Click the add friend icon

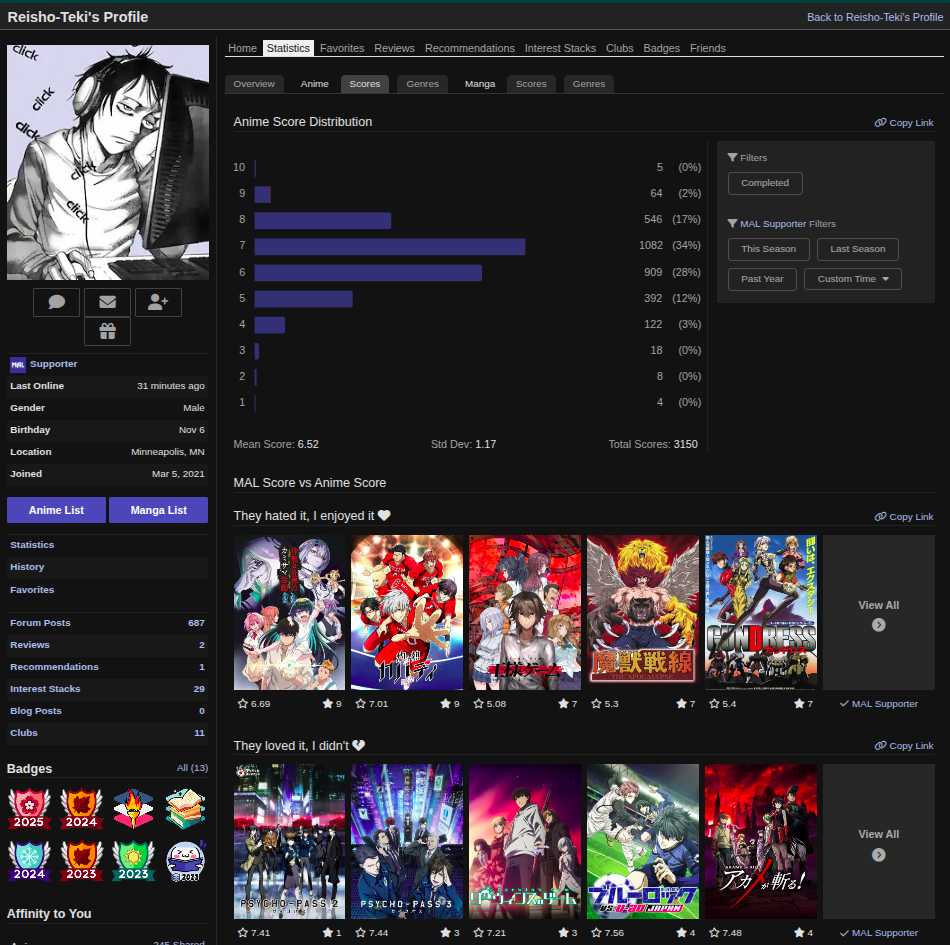click(x=158, y=302)
